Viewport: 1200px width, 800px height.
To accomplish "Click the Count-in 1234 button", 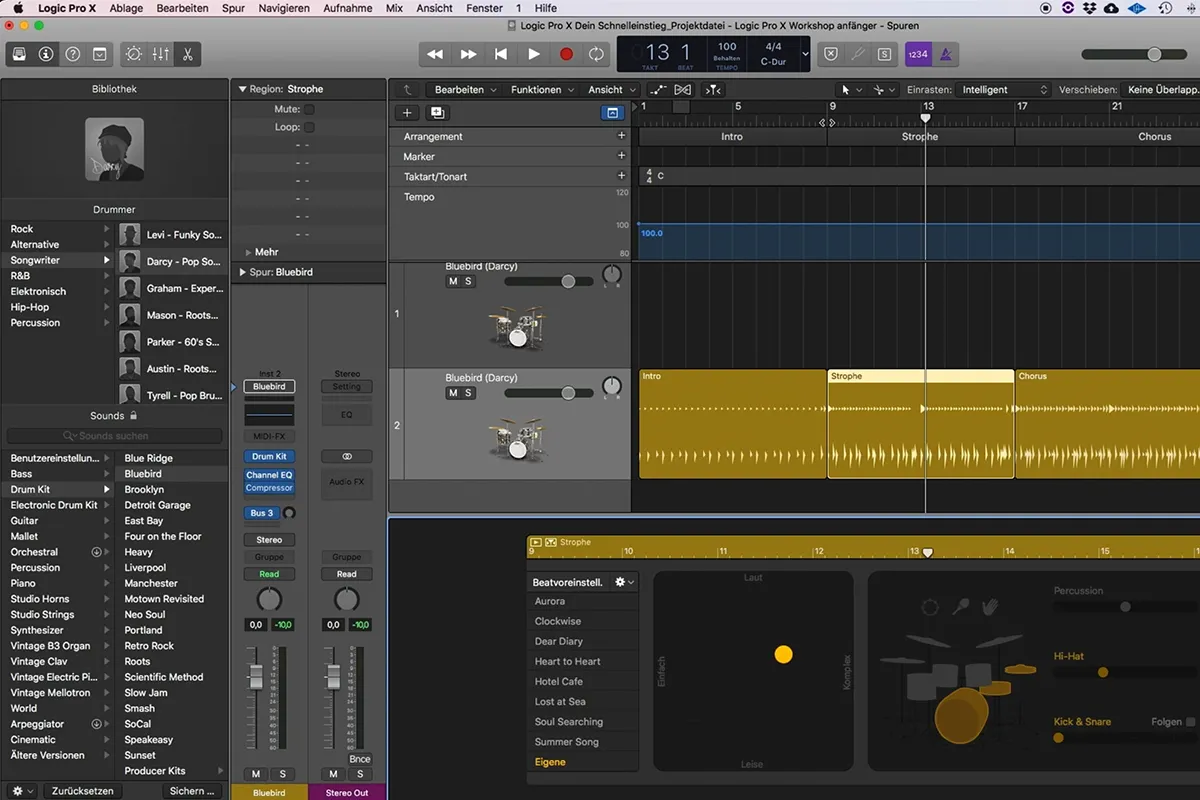I will (918, 54).
